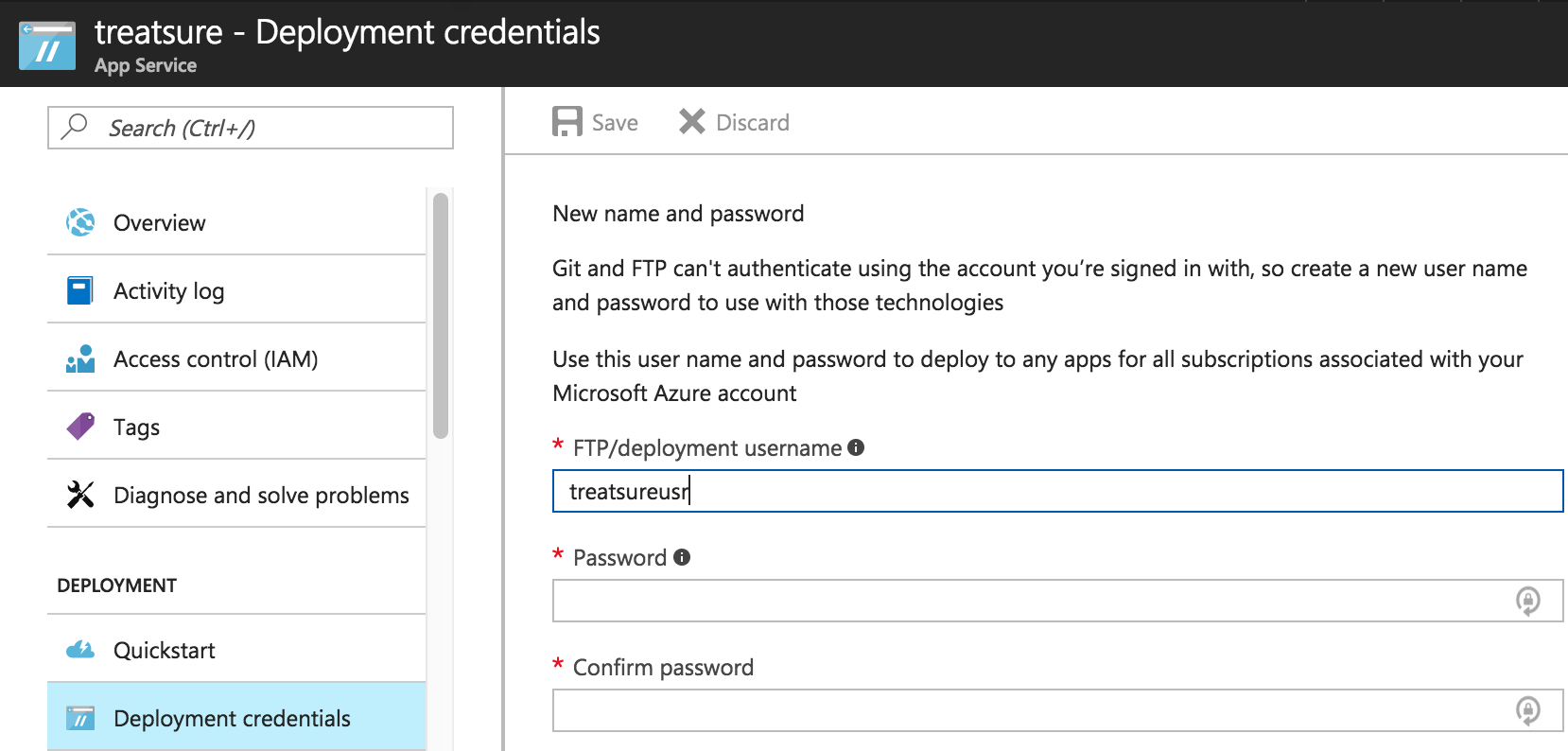Click the 'App Service' subtitle text

(146, 65)
